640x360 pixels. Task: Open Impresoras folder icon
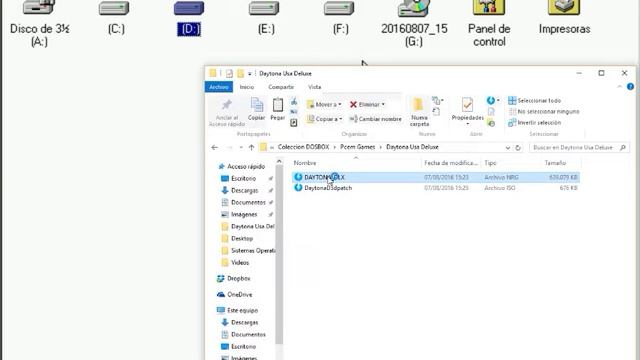pos(564,7)
